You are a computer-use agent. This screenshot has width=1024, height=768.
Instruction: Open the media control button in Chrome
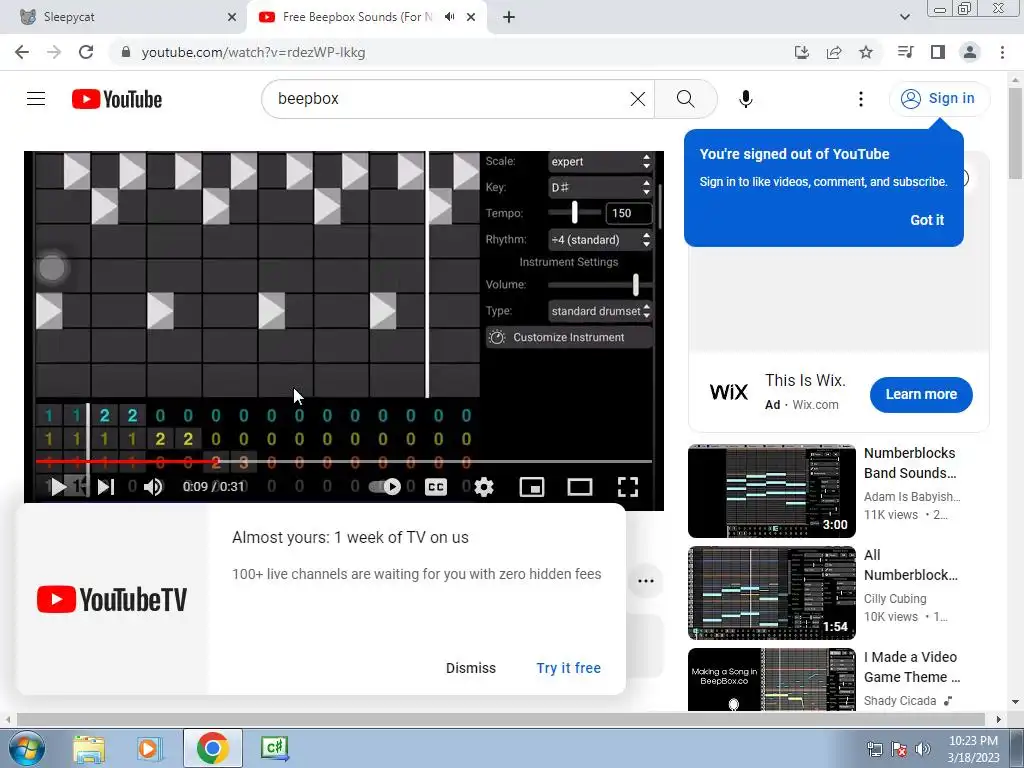pyautogui.click(x=905, y=52)
